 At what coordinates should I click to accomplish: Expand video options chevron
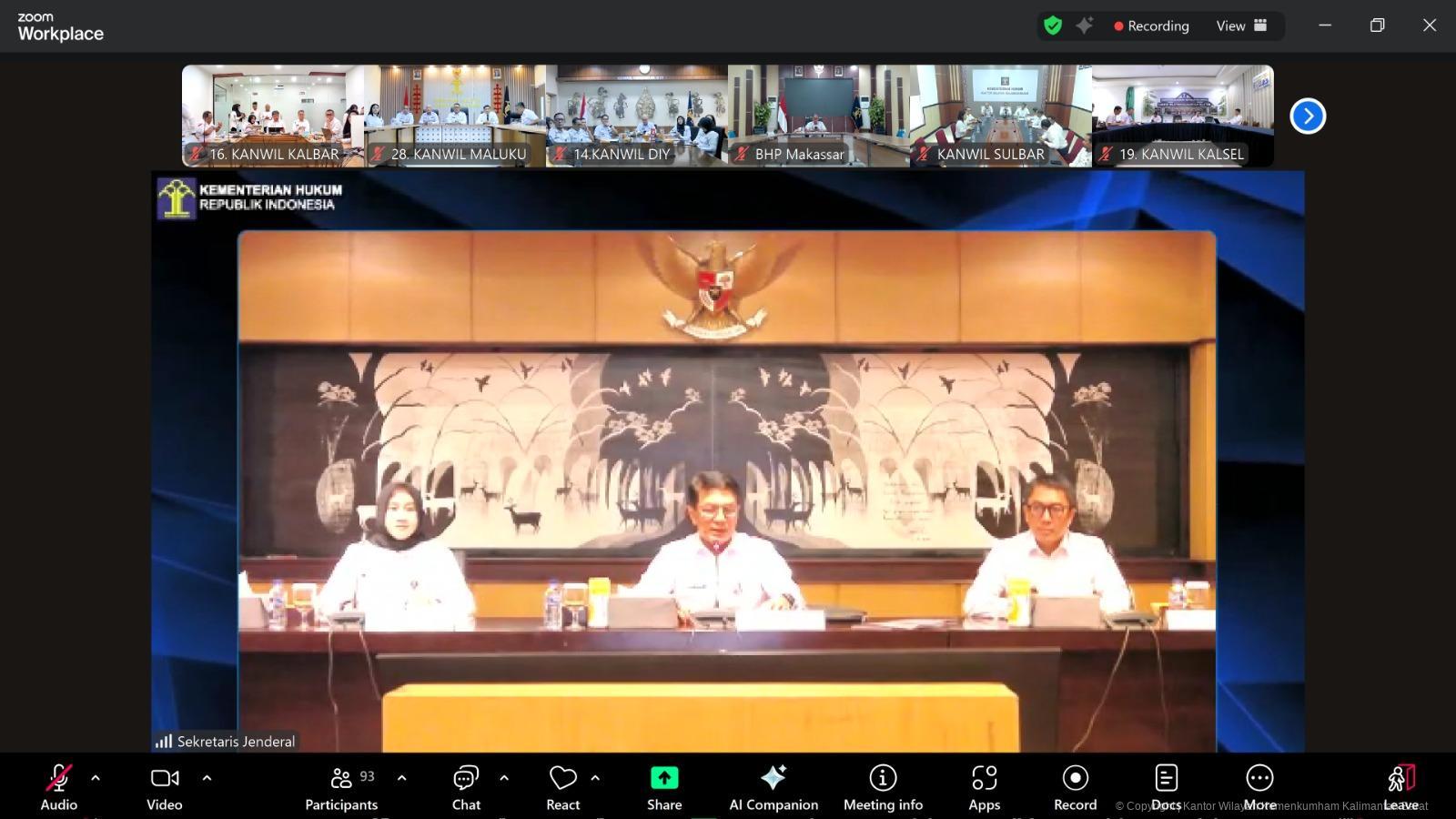pyautogui.click(x=207, y=779)
